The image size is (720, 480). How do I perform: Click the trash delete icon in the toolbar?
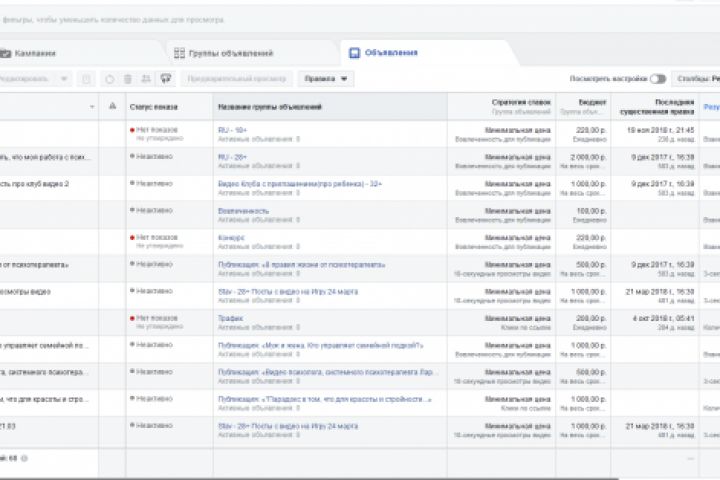click(x=129, y=78)
